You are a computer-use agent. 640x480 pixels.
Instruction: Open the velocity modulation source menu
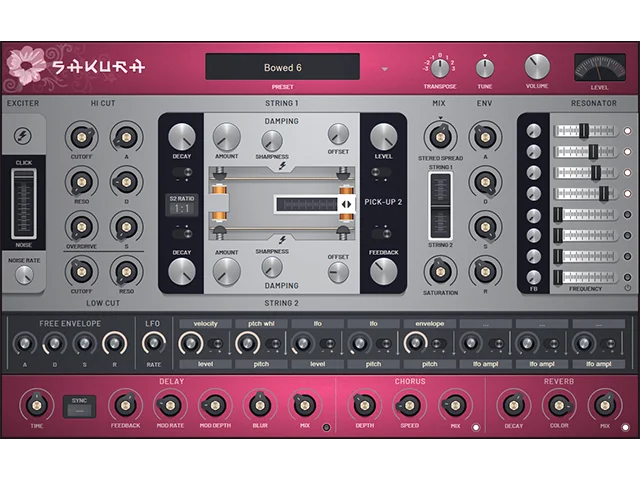[205, 324]
